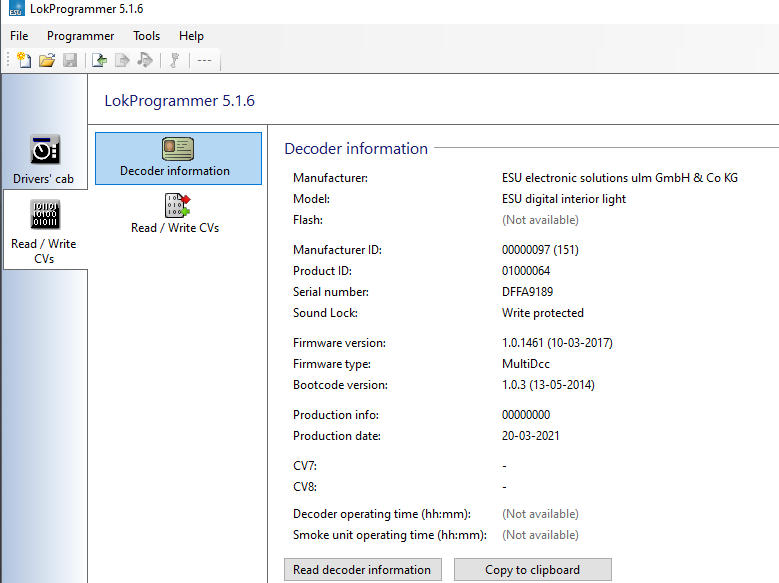Click the Decoder operating time label
The height and width of the screenshot is (583, 779).
(x=382, y=514)
